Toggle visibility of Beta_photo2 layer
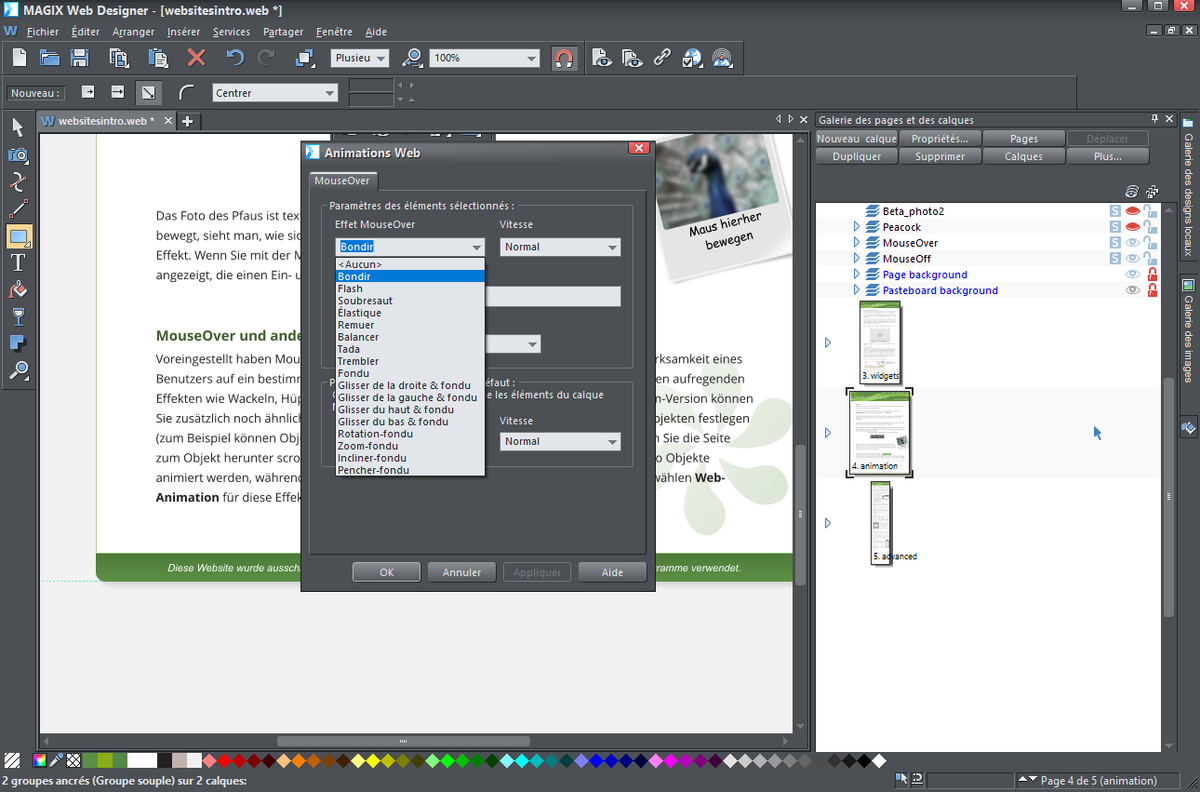 coord(1133,211)
